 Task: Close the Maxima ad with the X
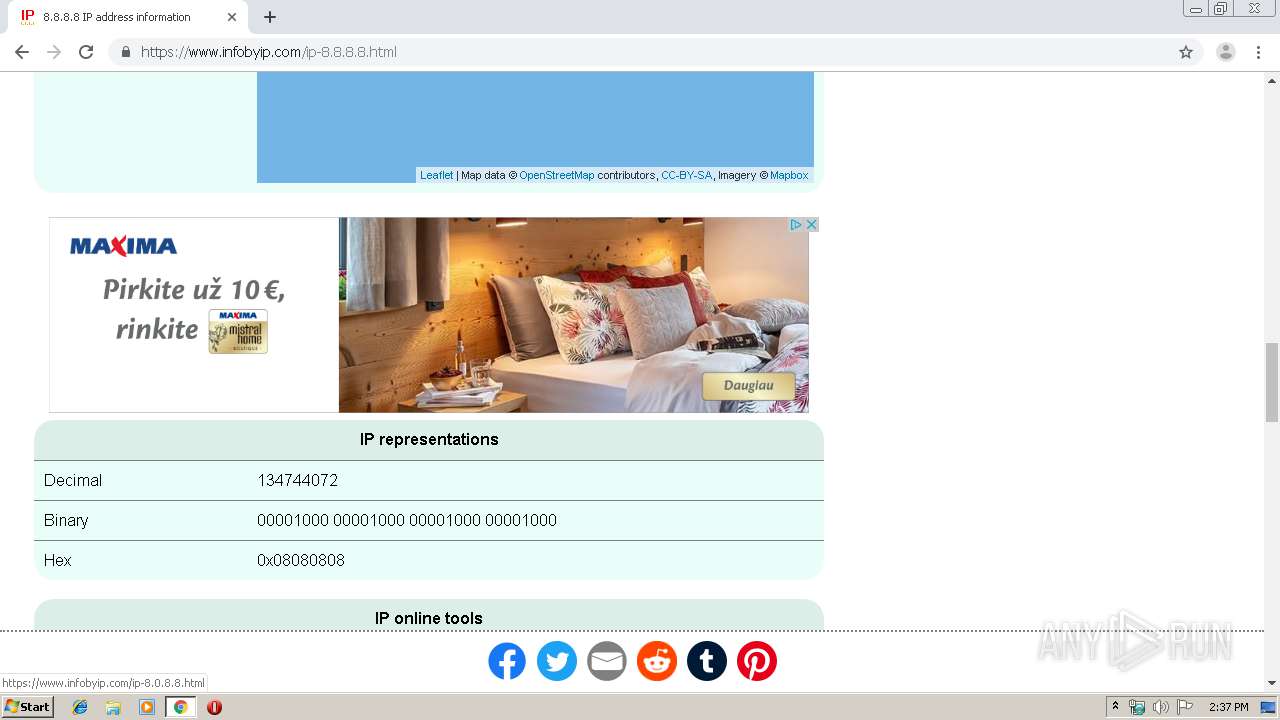[812, 225]
